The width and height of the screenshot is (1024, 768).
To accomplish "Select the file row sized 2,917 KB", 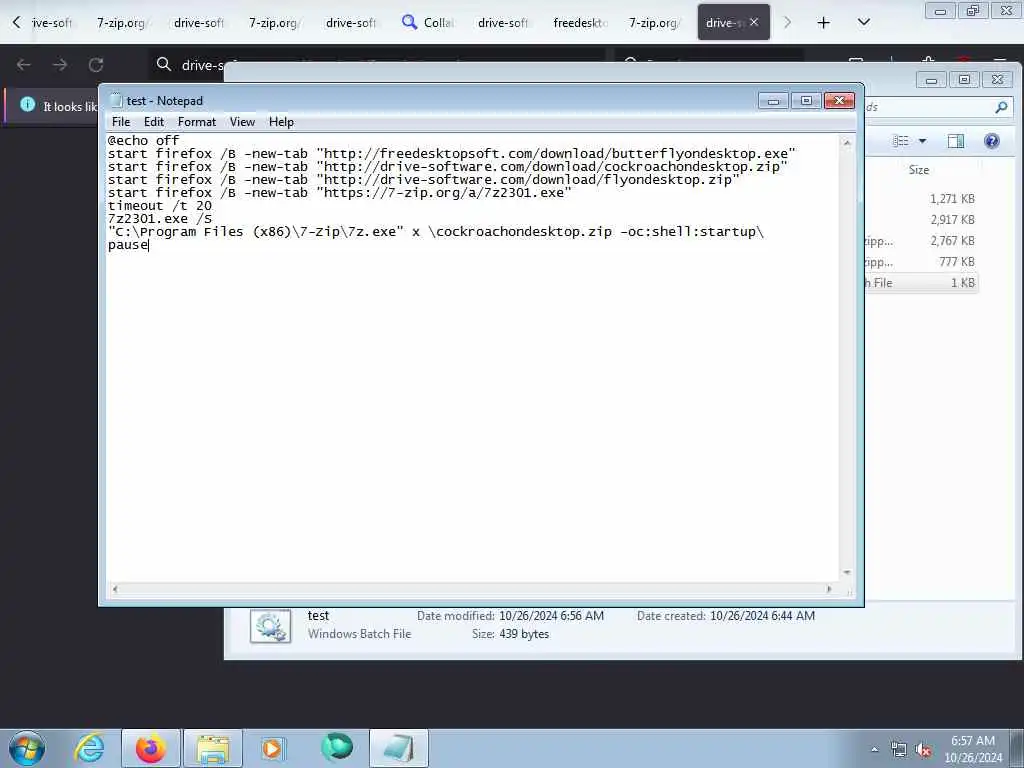I will pyautogui.click(x=921, y=220).
